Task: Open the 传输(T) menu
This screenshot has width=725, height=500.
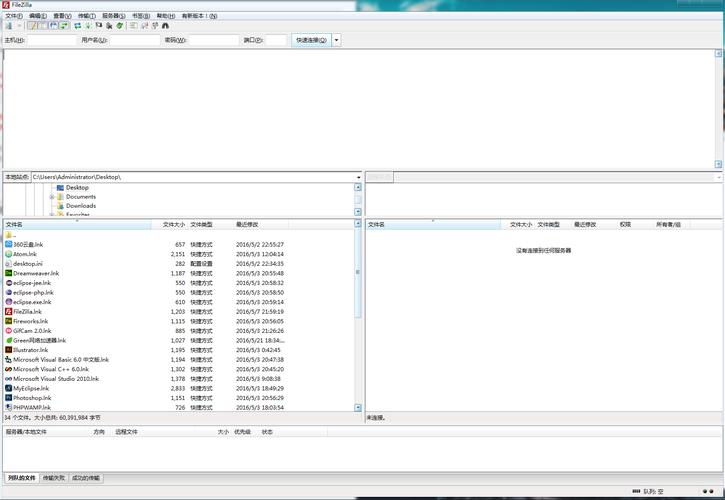Action: pyautogui.click(x=86, y=16)
